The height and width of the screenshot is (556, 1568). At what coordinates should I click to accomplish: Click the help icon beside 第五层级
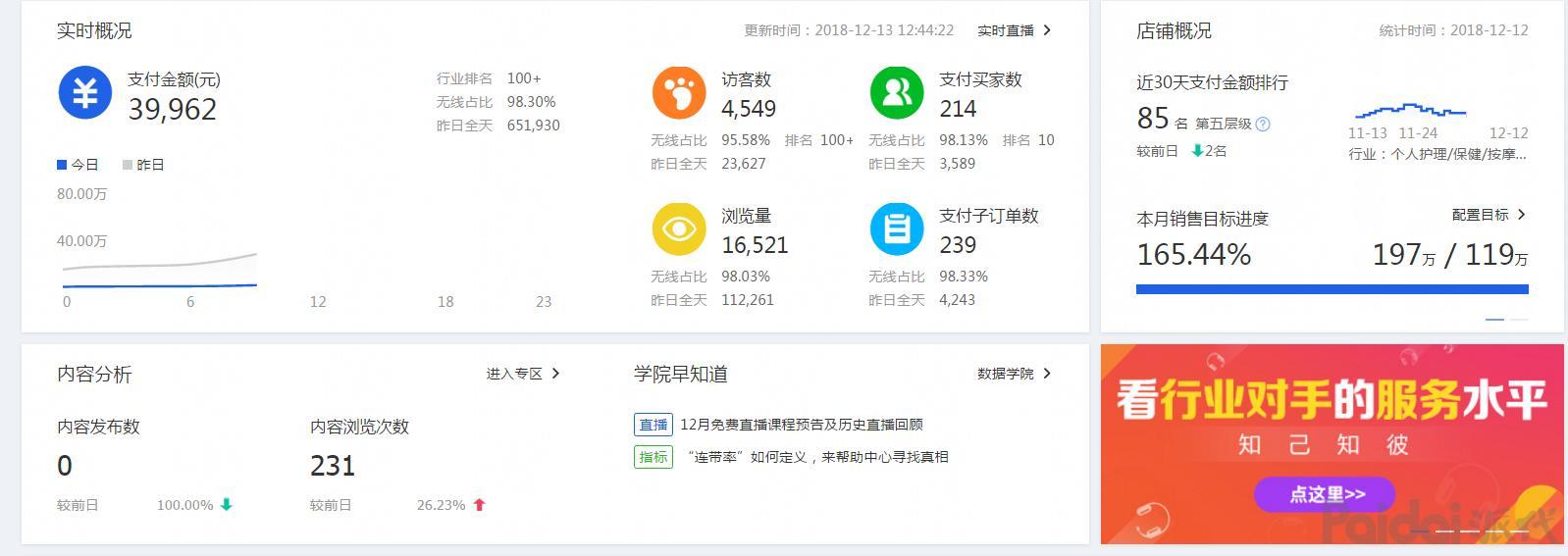1263,125
